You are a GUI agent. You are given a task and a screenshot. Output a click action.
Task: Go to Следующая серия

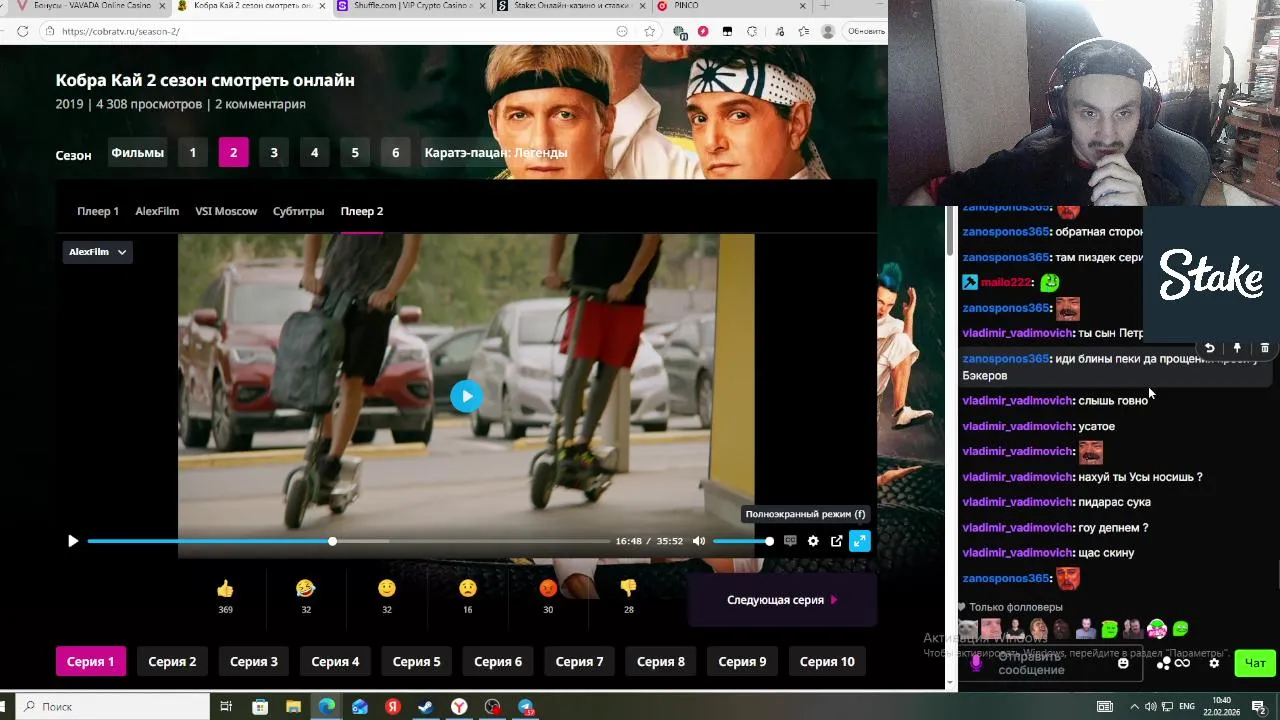pyautogui.click(x=782, y=600)
